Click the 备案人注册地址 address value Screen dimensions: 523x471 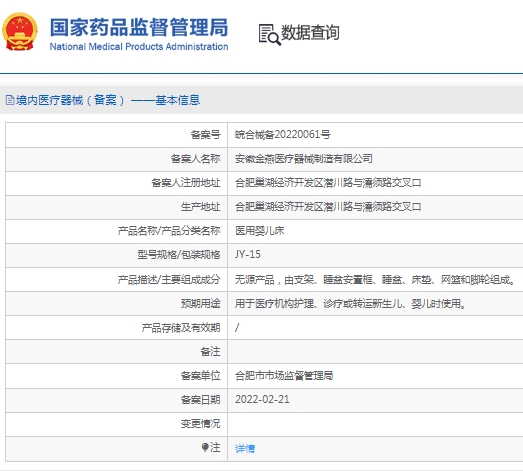coord(328,183)
